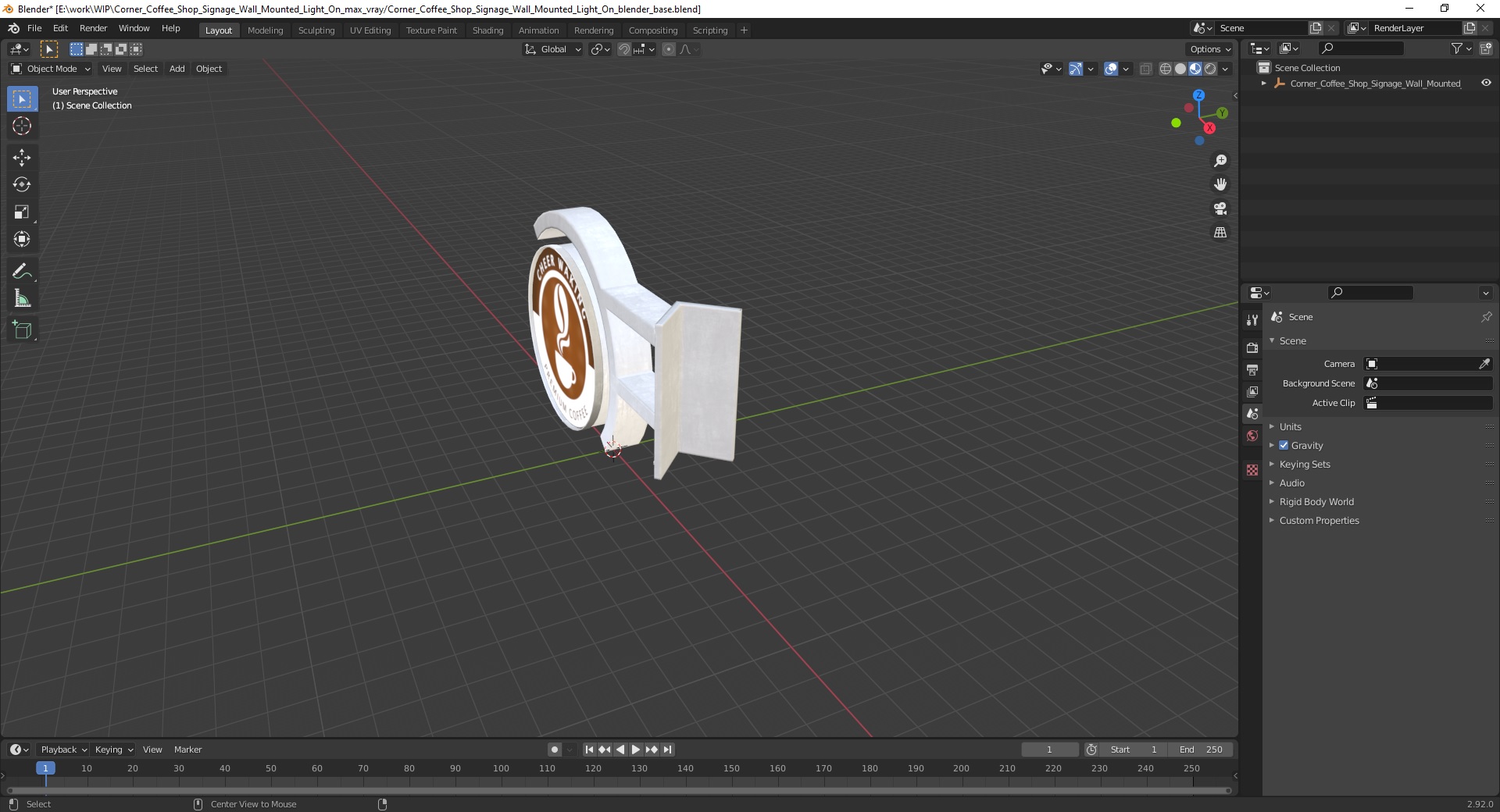Activate the Rotate tool
The width and height of the screenshot is (1500, 812).
[22, 185]
